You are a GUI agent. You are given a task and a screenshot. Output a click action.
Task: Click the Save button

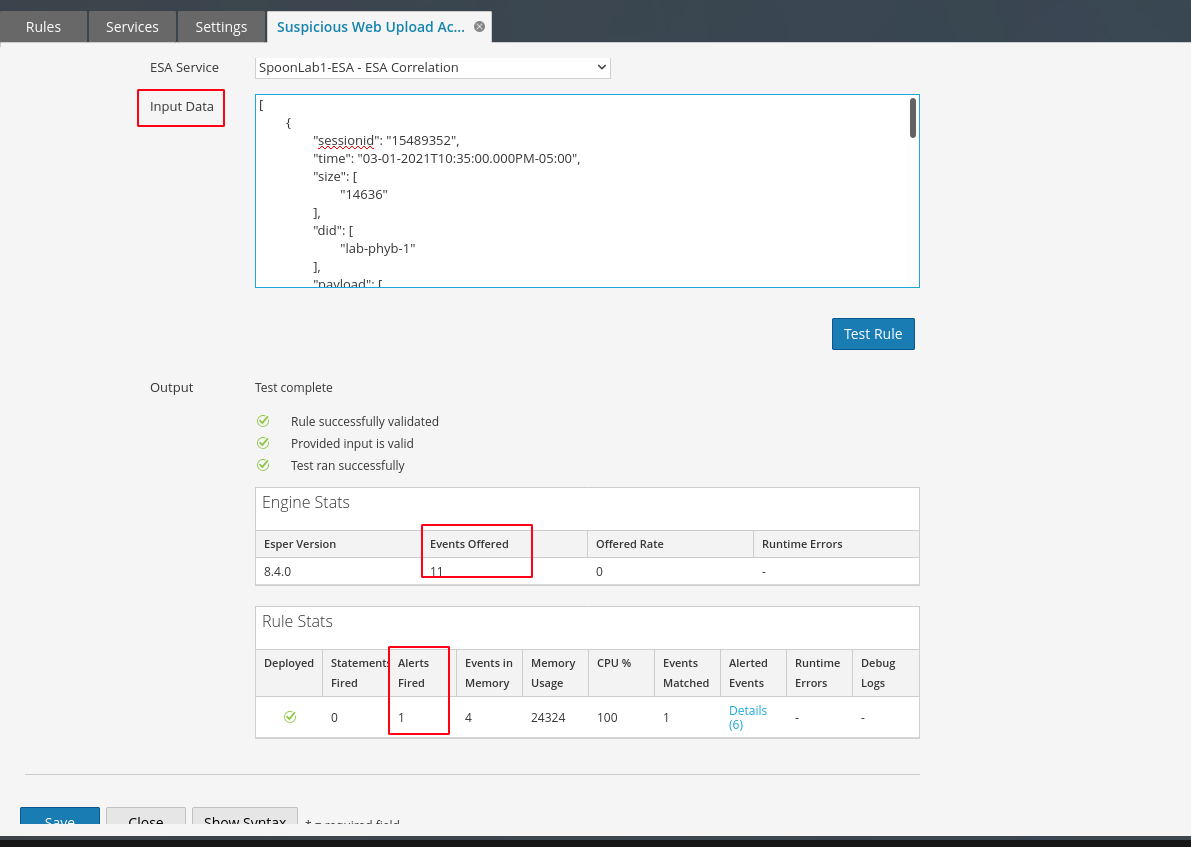(x=60, y=818)
